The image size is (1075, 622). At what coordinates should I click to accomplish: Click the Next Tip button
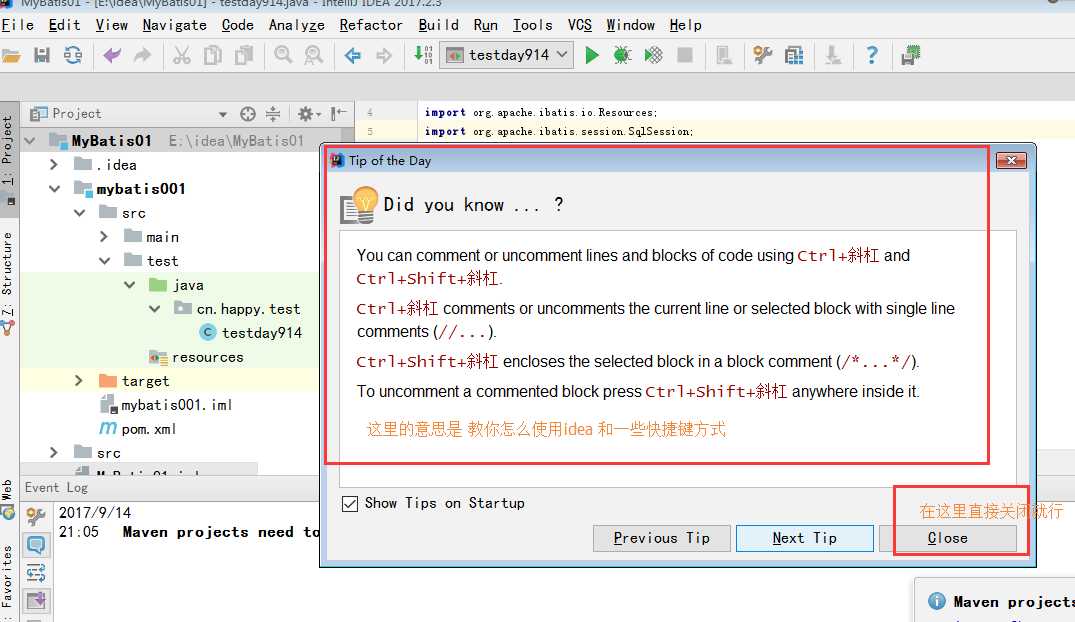pos(805,538)
